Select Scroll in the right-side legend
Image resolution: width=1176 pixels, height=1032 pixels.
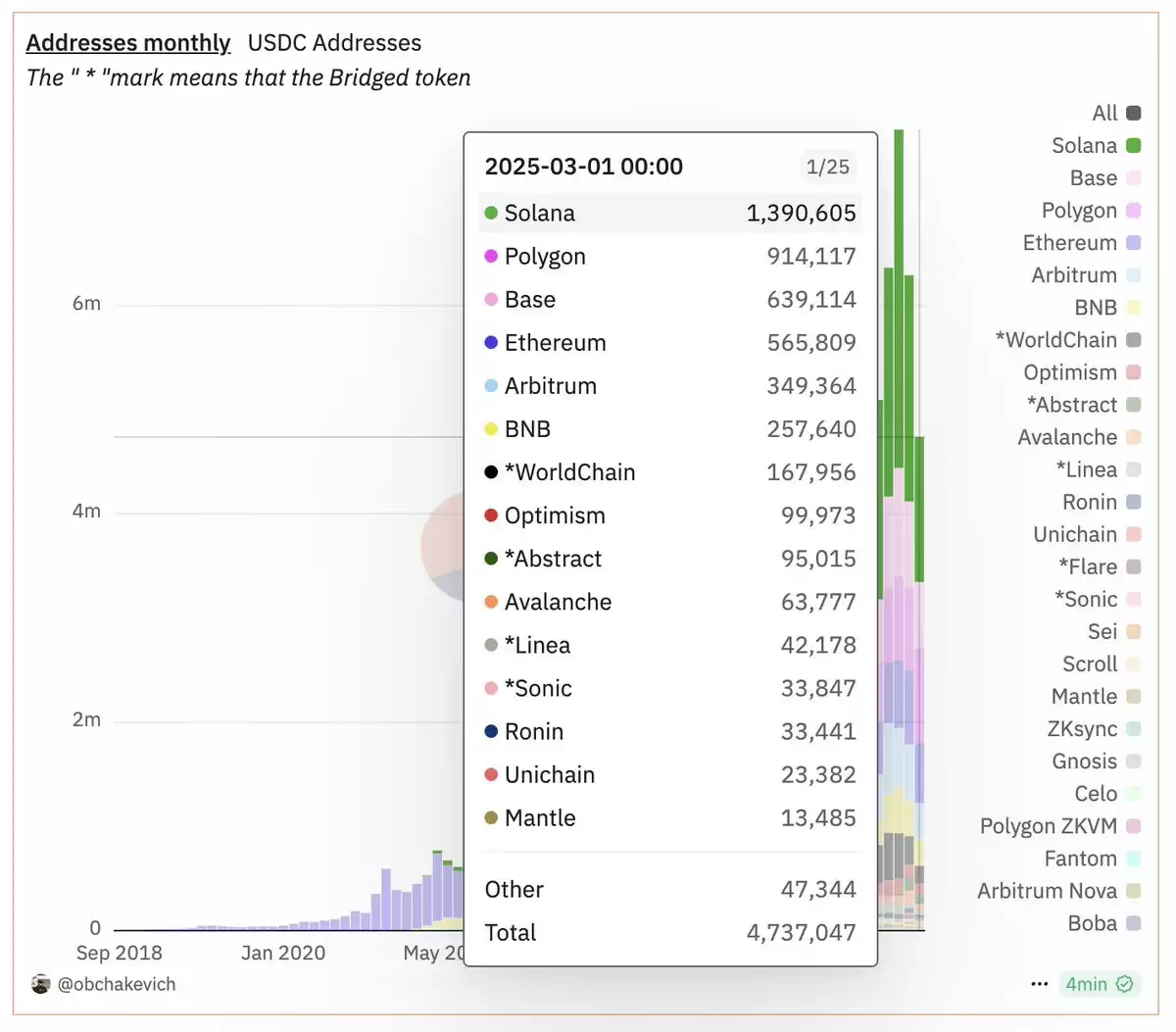coord(1102,663)
